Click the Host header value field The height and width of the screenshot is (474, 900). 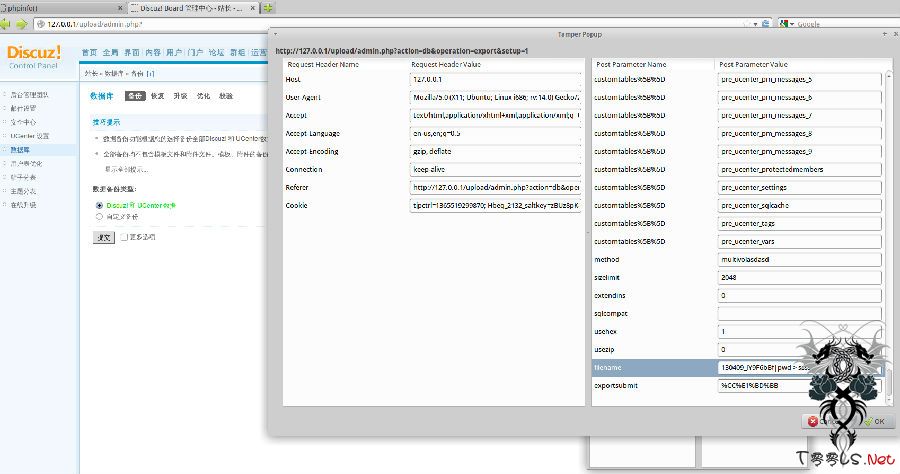[x=495, y=80]
